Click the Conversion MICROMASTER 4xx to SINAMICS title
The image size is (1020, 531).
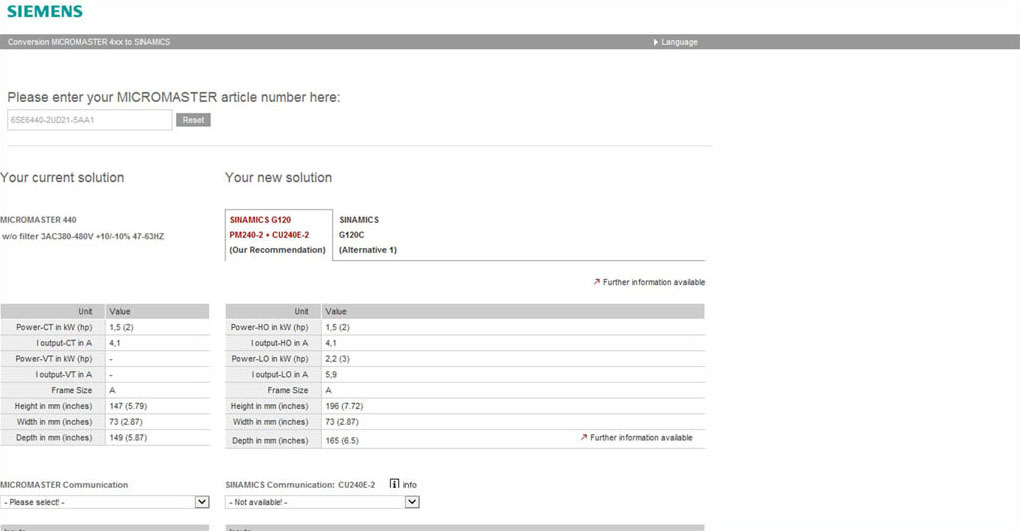[89, 42]
